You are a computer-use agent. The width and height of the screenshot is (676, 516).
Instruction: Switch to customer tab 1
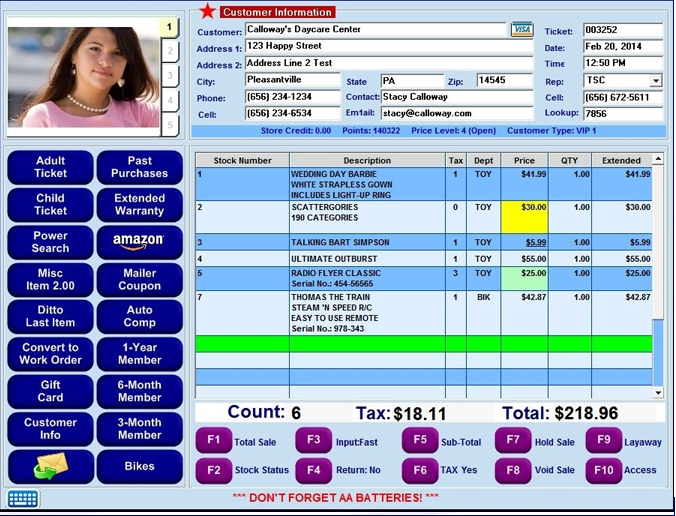(169, 27)
